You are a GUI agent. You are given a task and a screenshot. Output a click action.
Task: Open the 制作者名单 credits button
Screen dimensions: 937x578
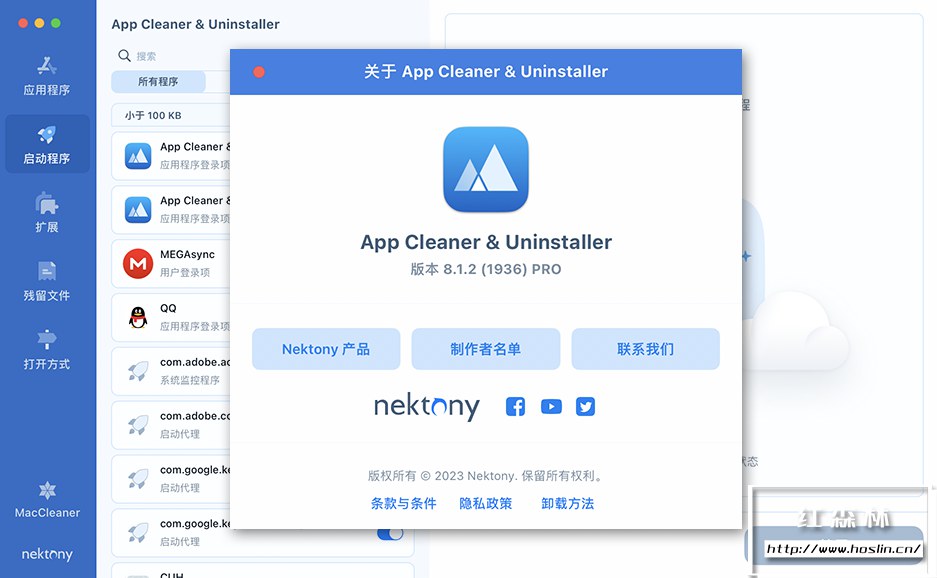(486, 349)
